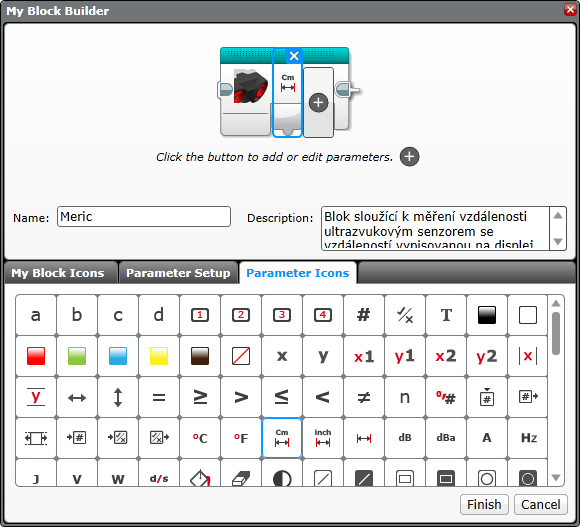Pick the horizontal double arrow icon
The width and height of the screenshot is (580, 527).
pos(77,397)
